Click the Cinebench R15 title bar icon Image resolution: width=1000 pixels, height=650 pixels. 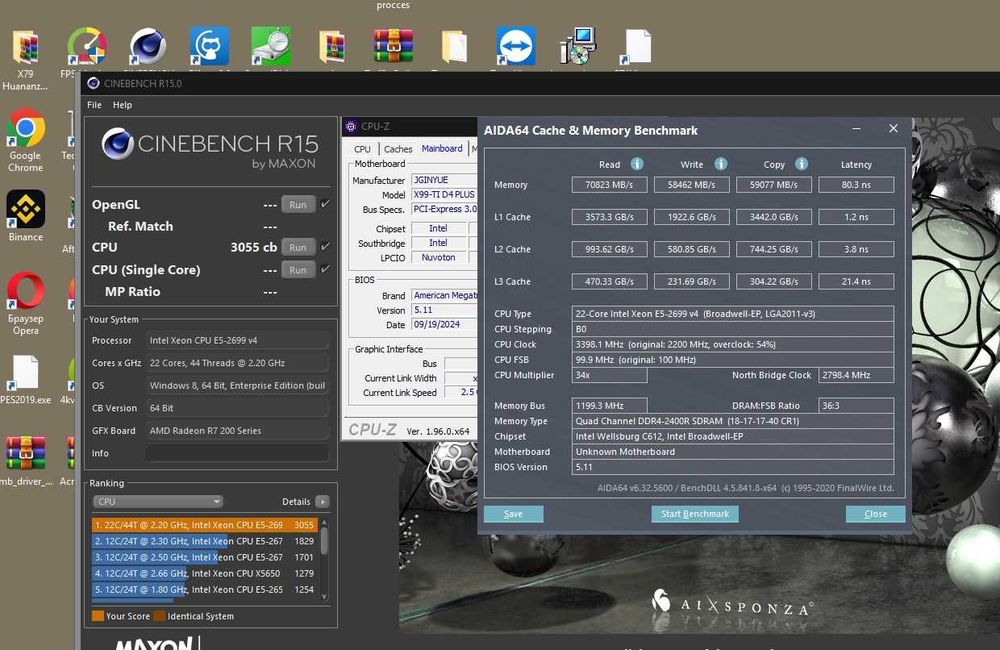coord(94,84)
